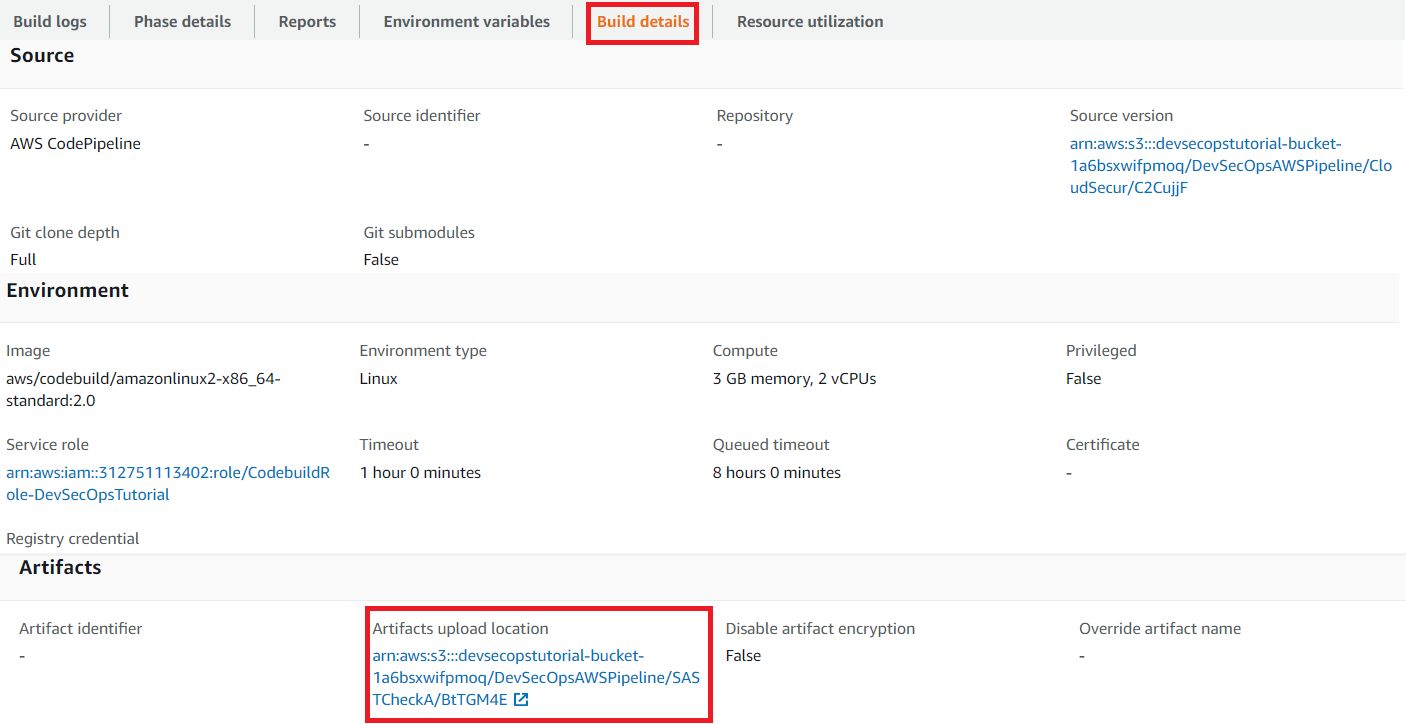The height and width of the screenshot is (724, 1406).
Task: Follow the CodebuildRole-DevSecOpsTutorial service role link
Action: (167, 483)
